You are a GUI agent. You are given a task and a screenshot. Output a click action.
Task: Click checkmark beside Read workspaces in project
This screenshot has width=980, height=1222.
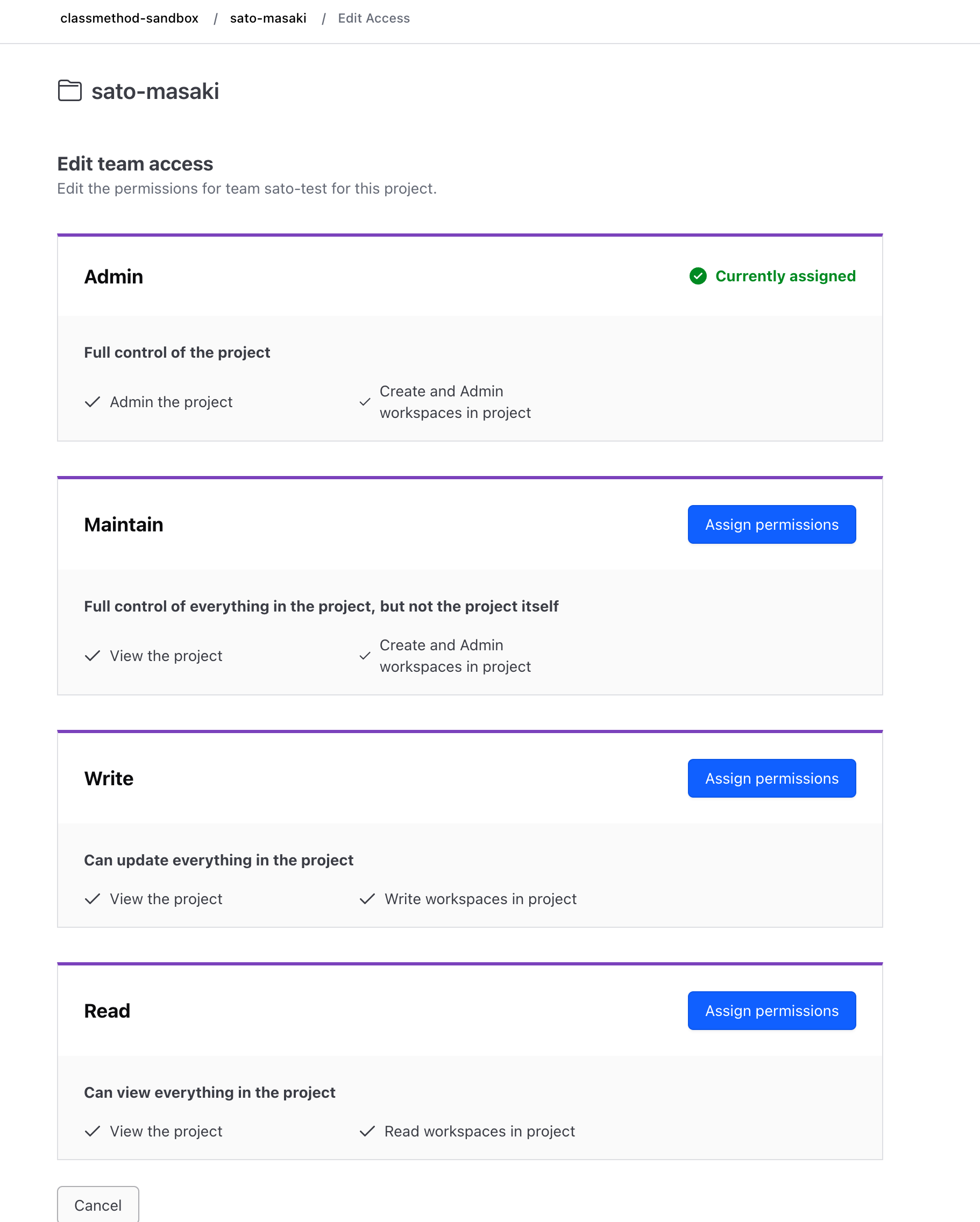click(367, 1131)
